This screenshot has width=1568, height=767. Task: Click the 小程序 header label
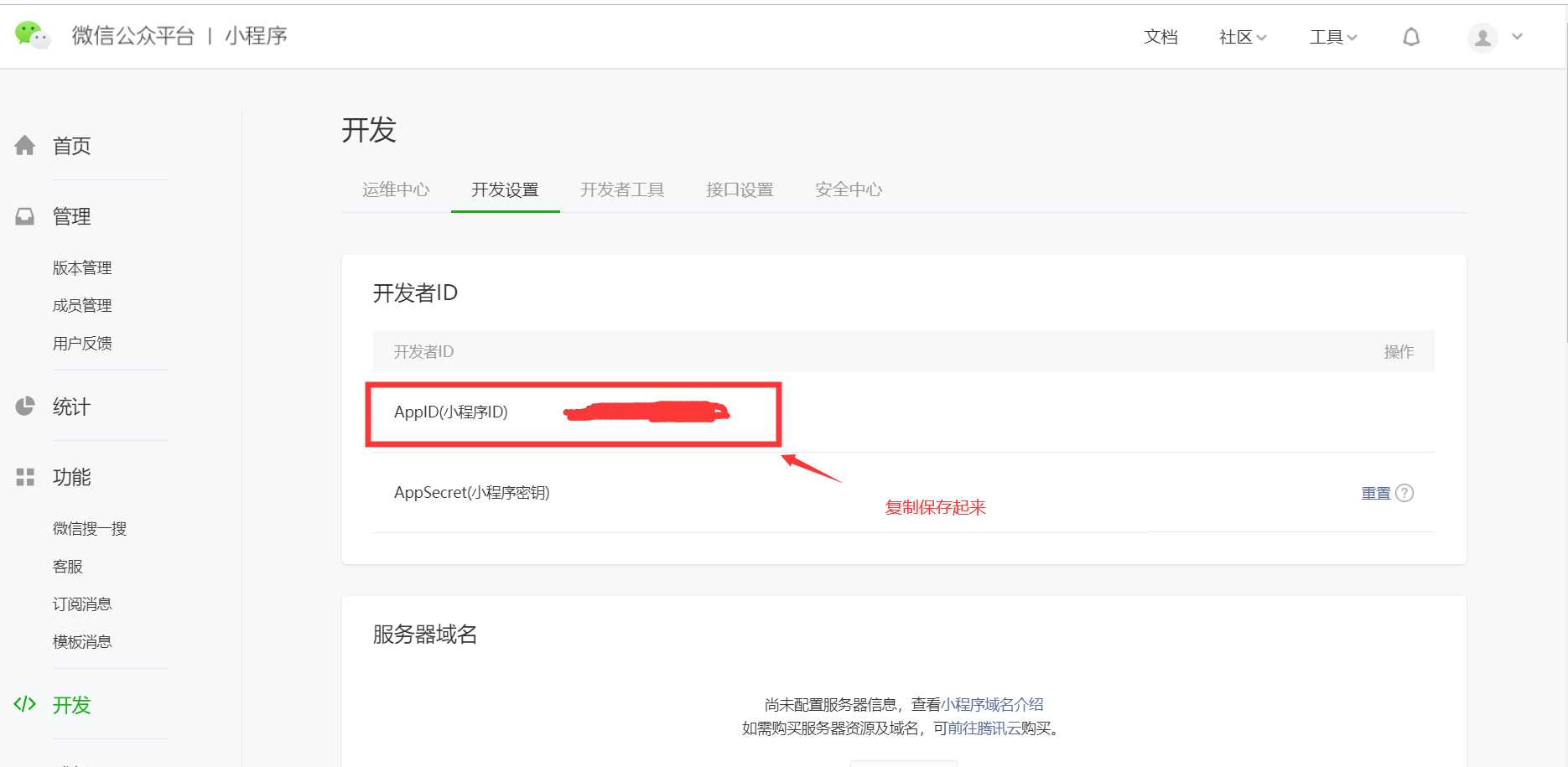tap(256, 35)
